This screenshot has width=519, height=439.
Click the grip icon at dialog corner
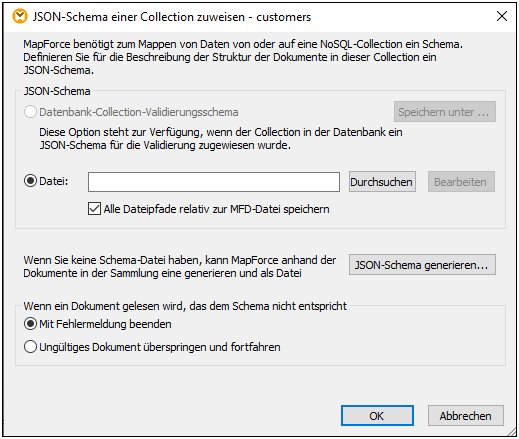pos(511,431)
